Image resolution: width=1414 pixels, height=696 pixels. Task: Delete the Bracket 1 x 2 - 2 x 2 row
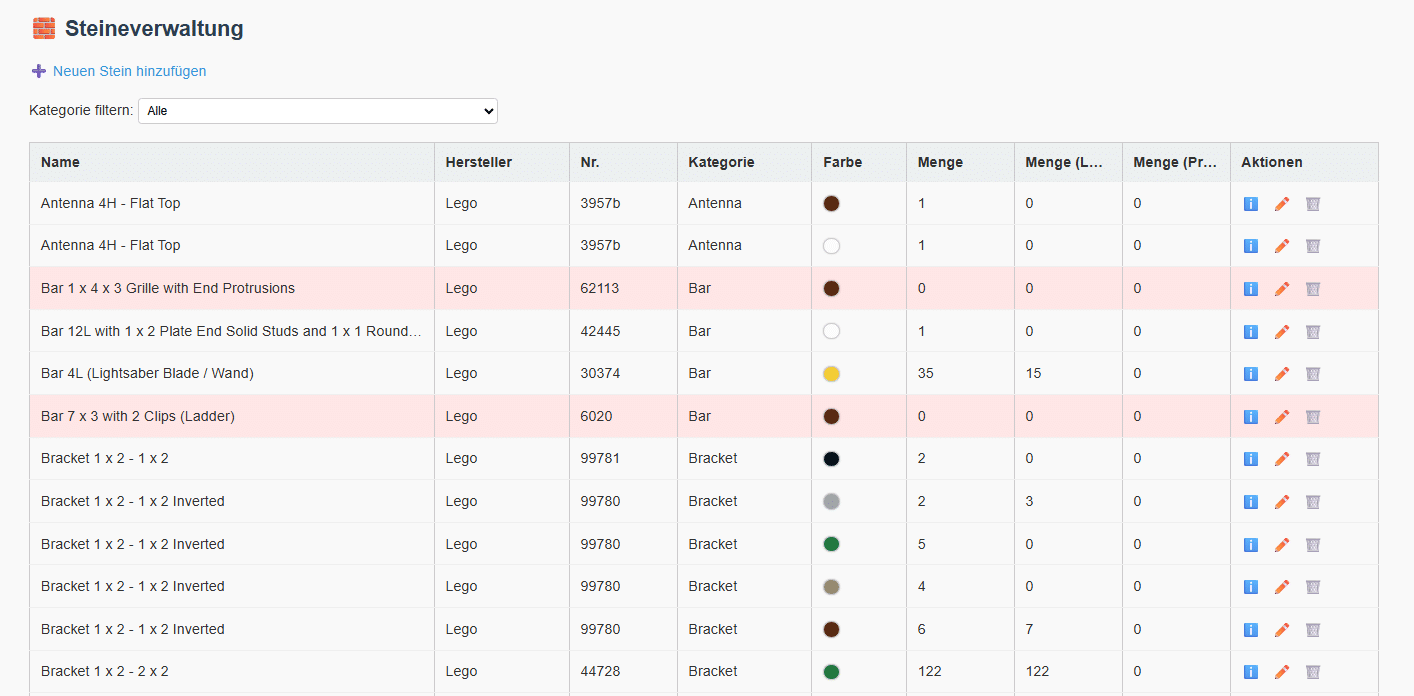pyautogui.click(x=1313, y=672)
